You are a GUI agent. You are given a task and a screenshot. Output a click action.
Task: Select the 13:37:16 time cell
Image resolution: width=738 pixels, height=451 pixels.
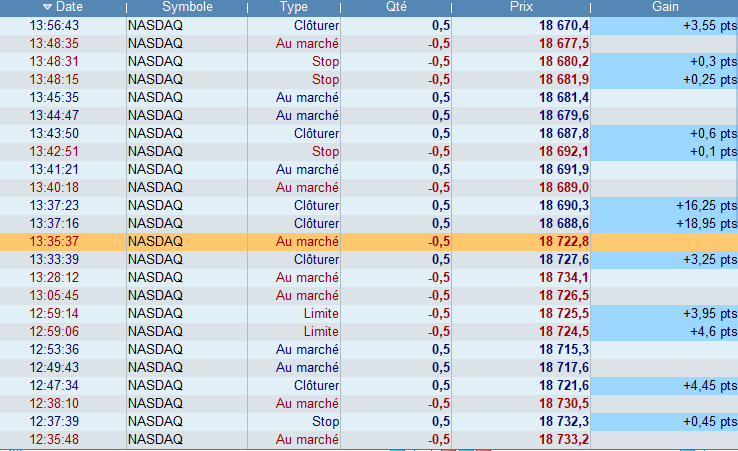tap(54, 223)
